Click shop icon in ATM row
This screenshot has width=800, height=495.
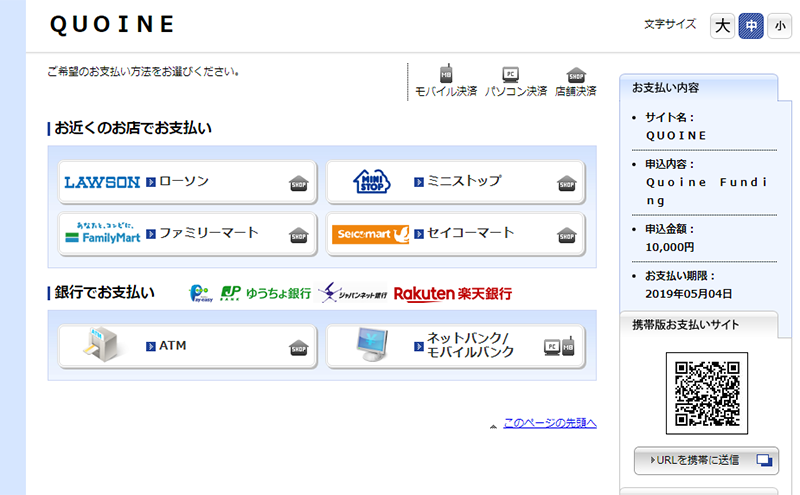[x=298, y=348]
